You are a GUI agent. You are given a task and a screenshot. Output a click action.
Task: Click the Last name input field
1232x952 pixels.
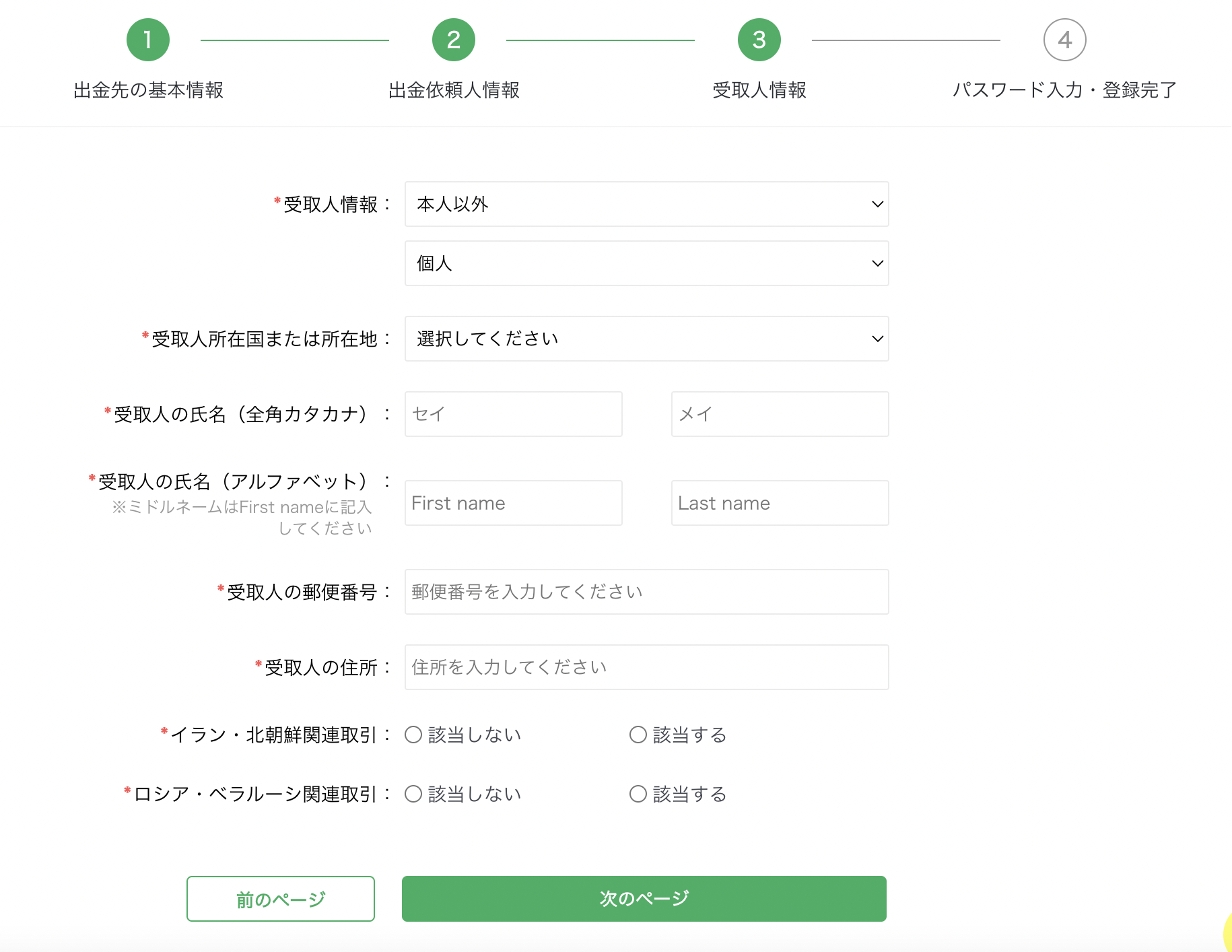[x=780, y=503]
